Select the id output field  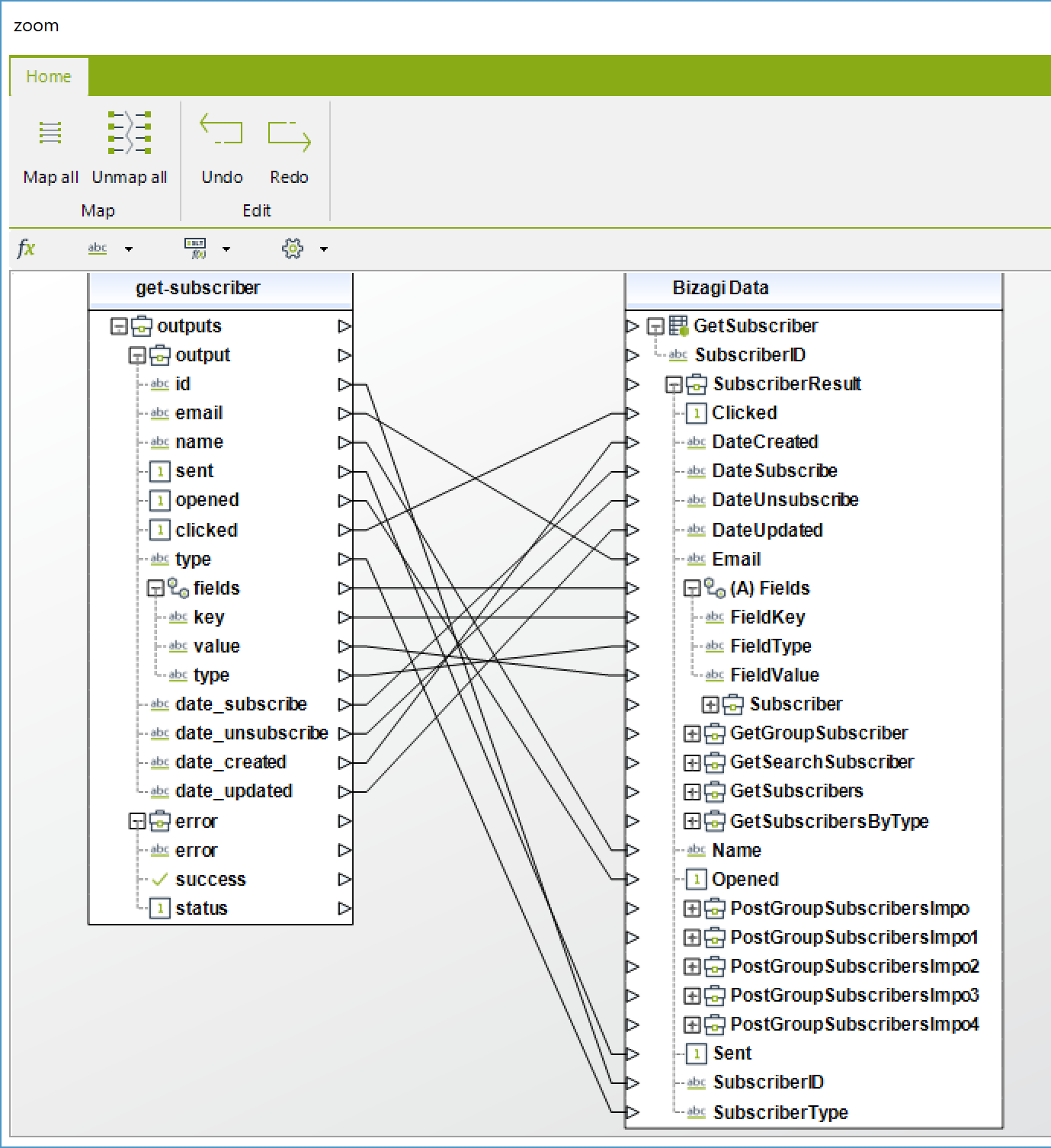coord(183,384)
